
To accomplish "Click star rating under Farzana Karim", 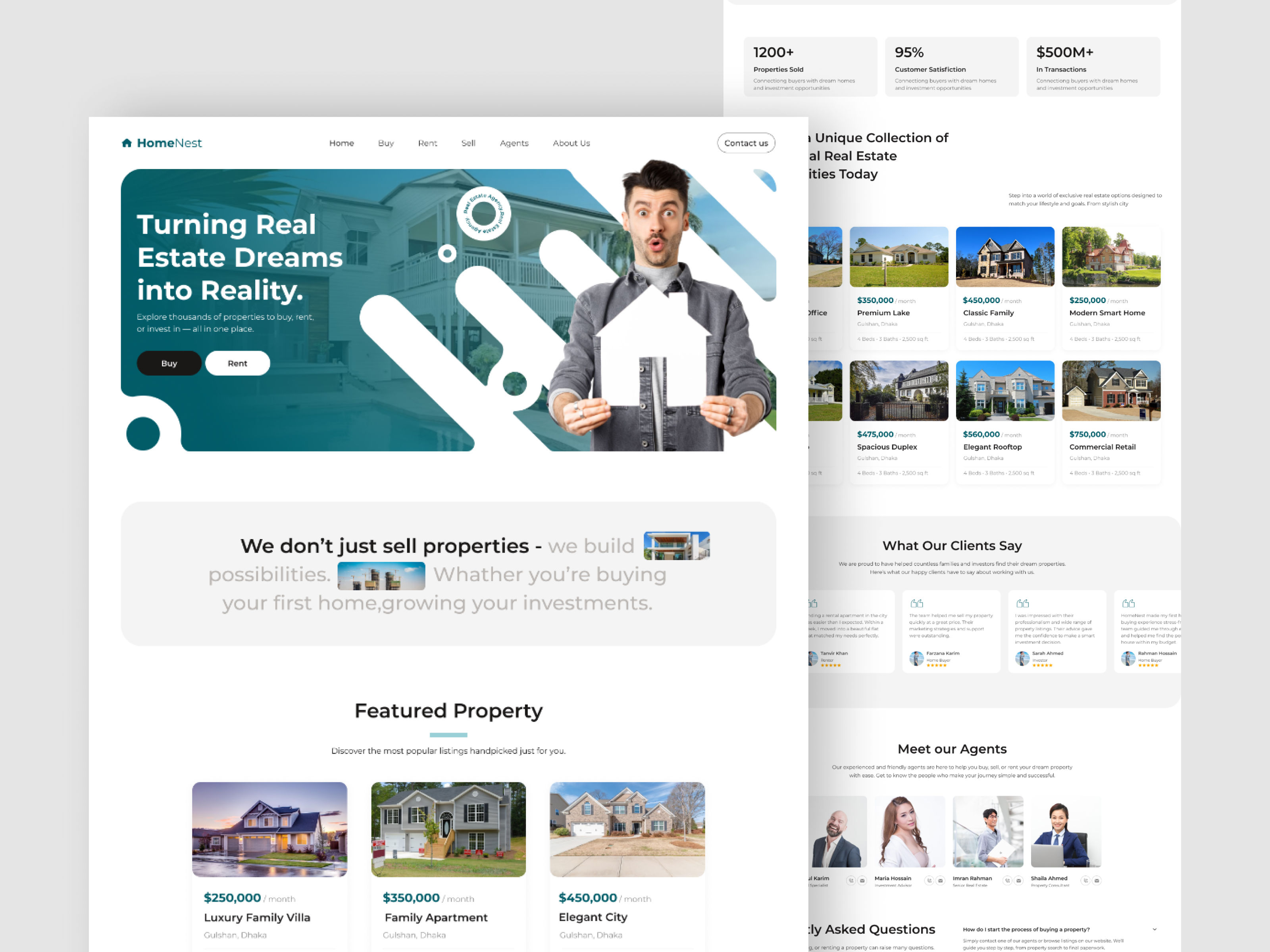I will (936, 666).
